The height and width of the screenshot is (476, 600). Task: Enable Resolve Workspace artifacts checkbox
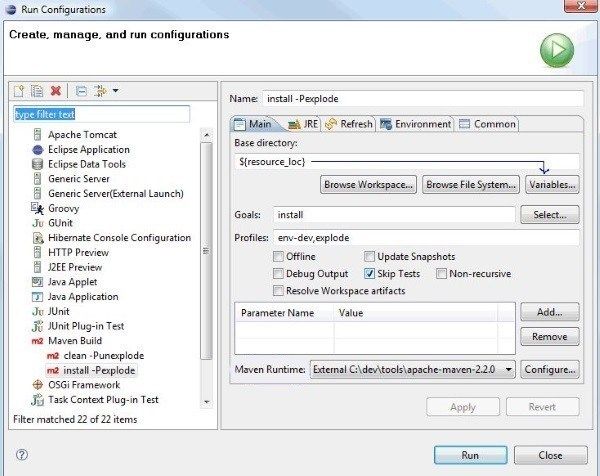[278, 291]
